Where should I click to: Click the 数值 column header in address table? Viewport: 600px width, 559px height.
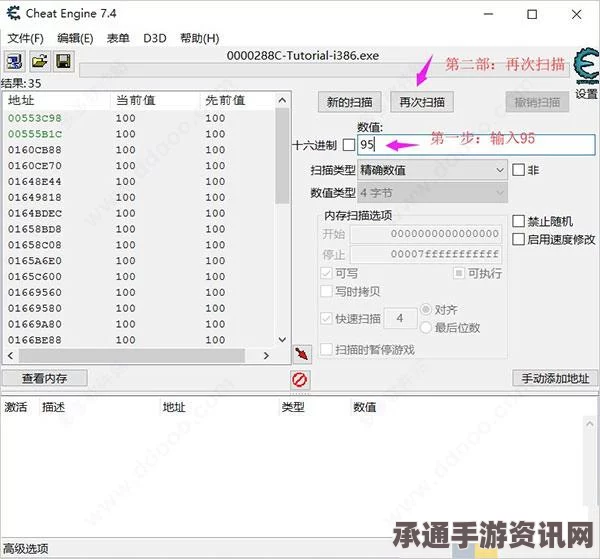tap(364, 407)
